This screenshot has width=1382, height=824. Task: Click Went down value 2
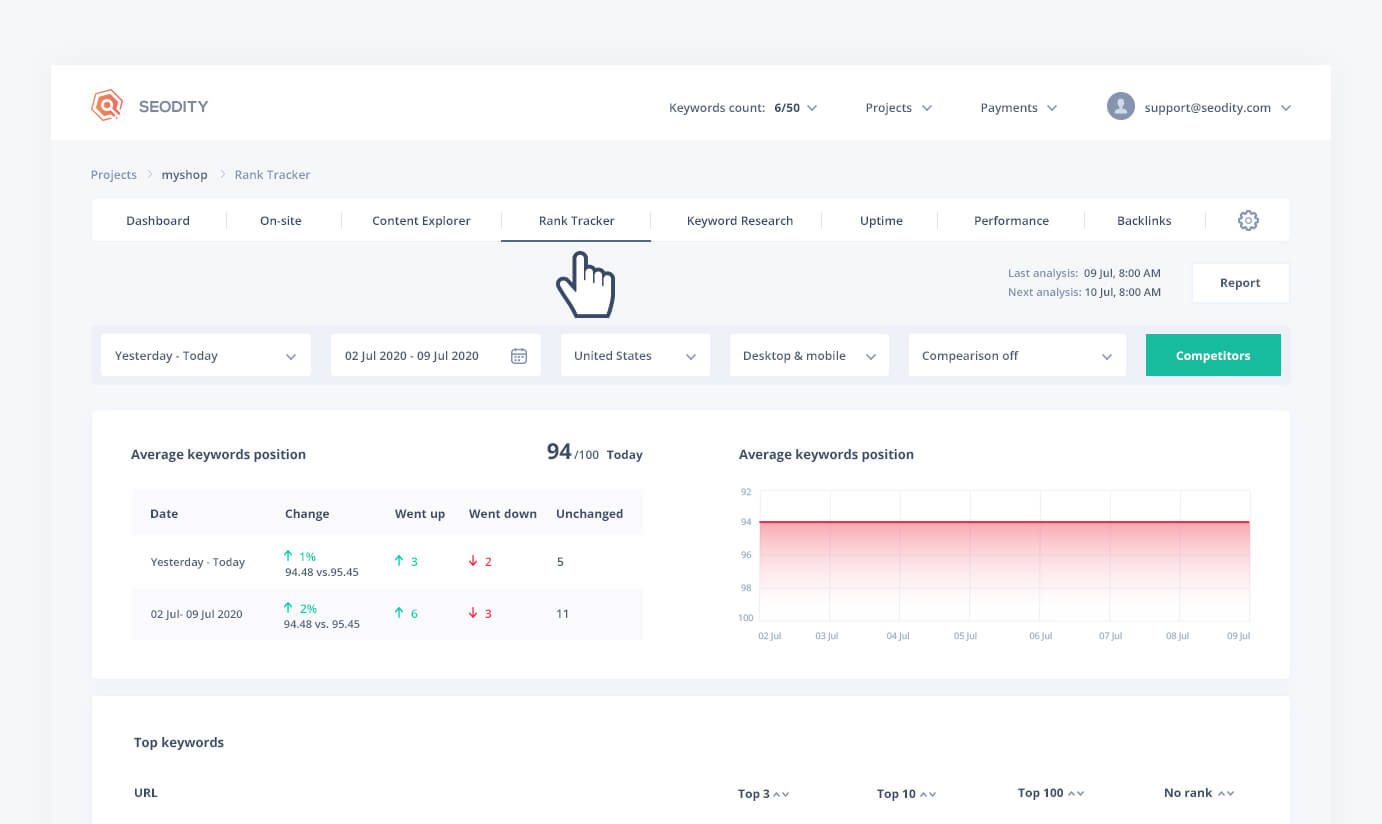point(488,562)
